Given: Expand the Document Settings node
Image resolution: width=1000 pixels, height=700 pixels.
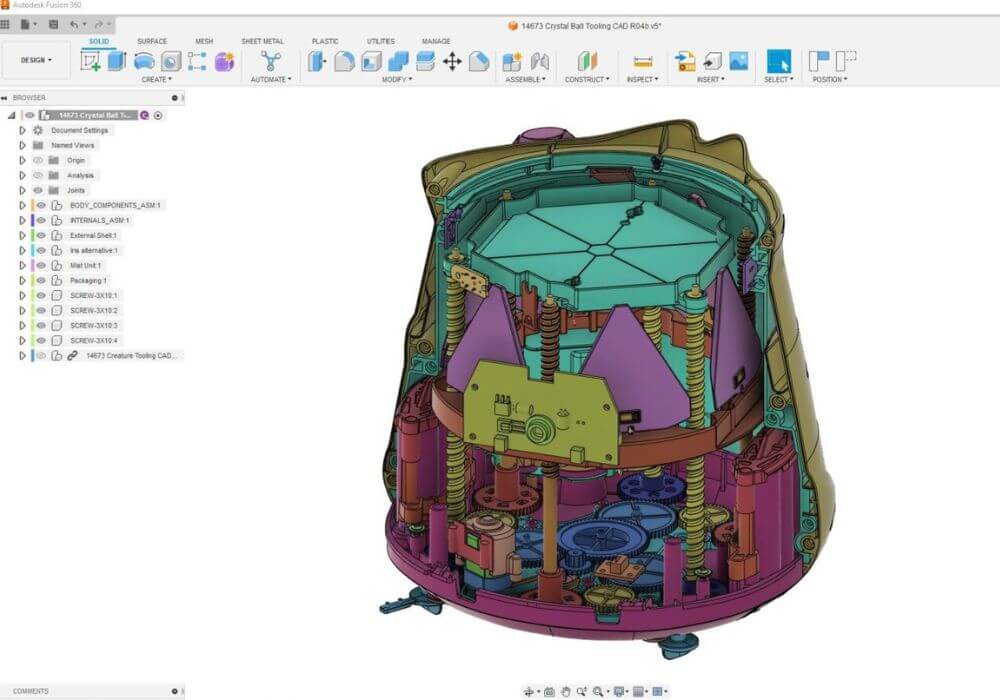Looking at the screenshot, I should pyautogui.click(x=22, y=130).
